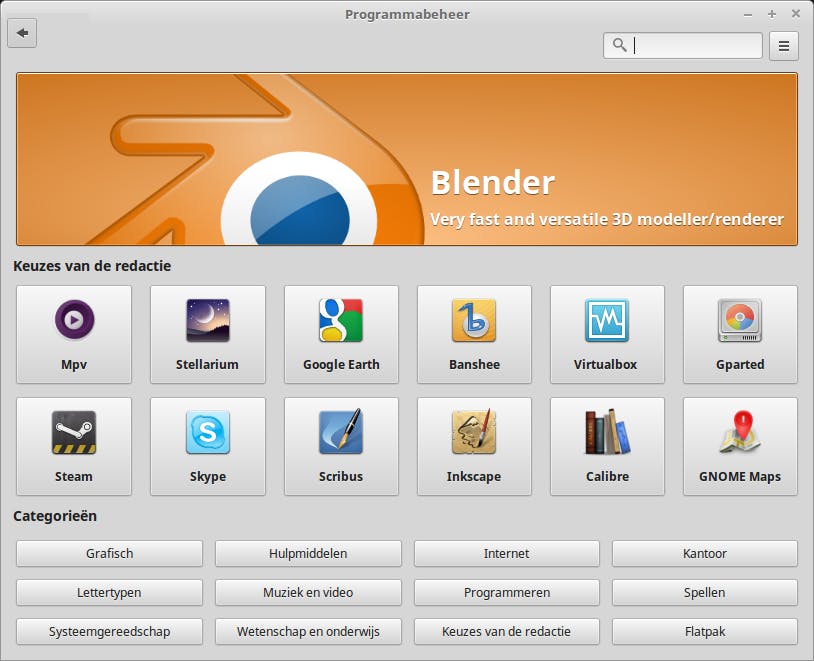Open the GNOME Maps app tile

pos(740,447)
